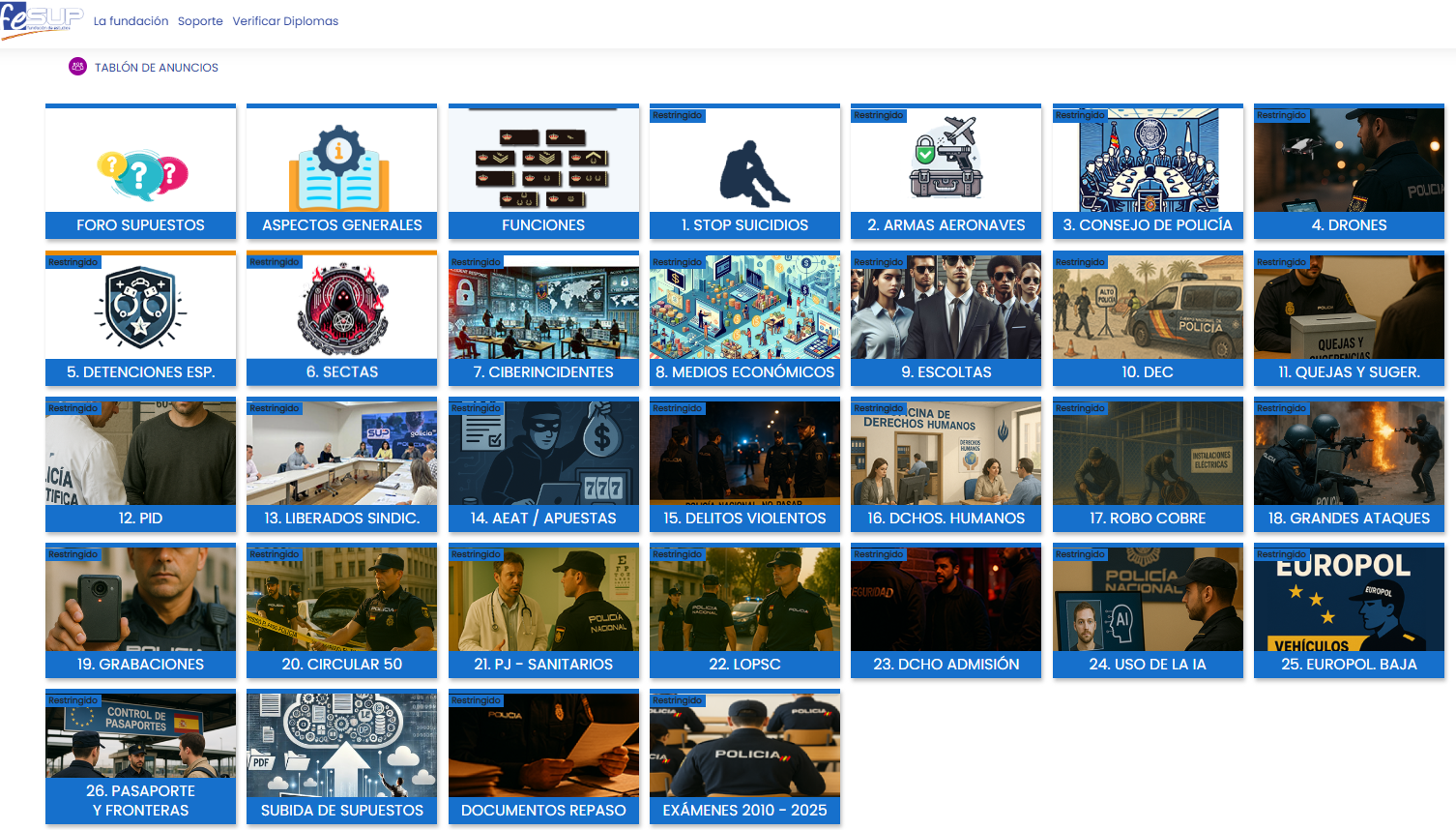Click the Detenciones Esp. handcuffs shield icon
This screenshot has height=830, width=1456.
coord(141,307)
